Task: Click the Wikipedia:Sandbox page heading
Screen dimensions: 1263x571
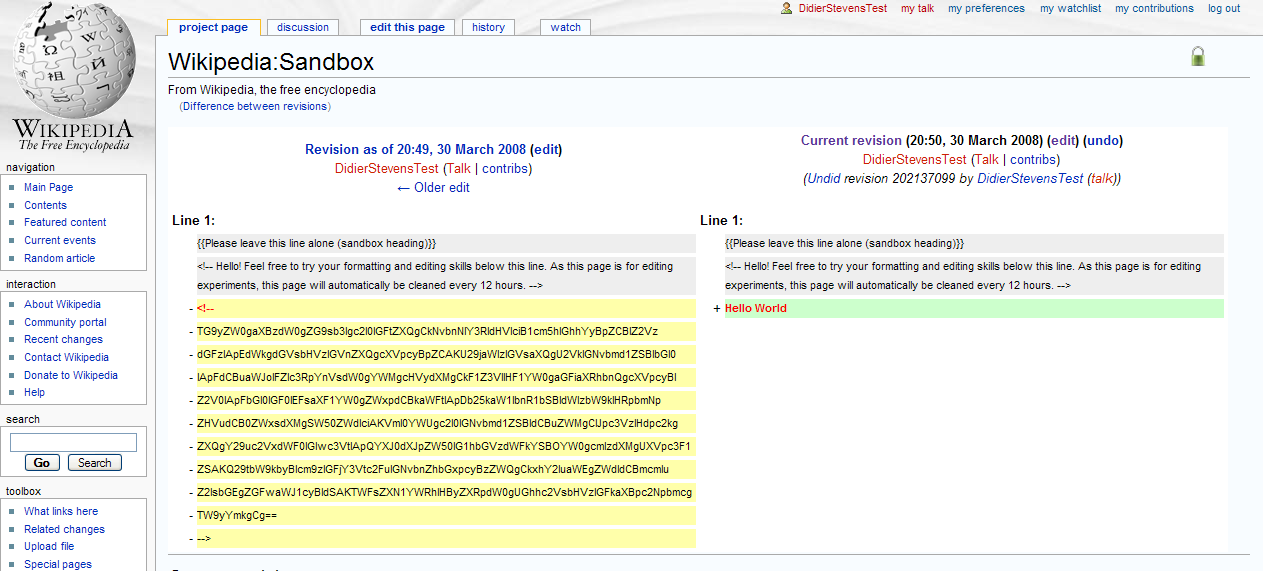Action: click(271, 62)
